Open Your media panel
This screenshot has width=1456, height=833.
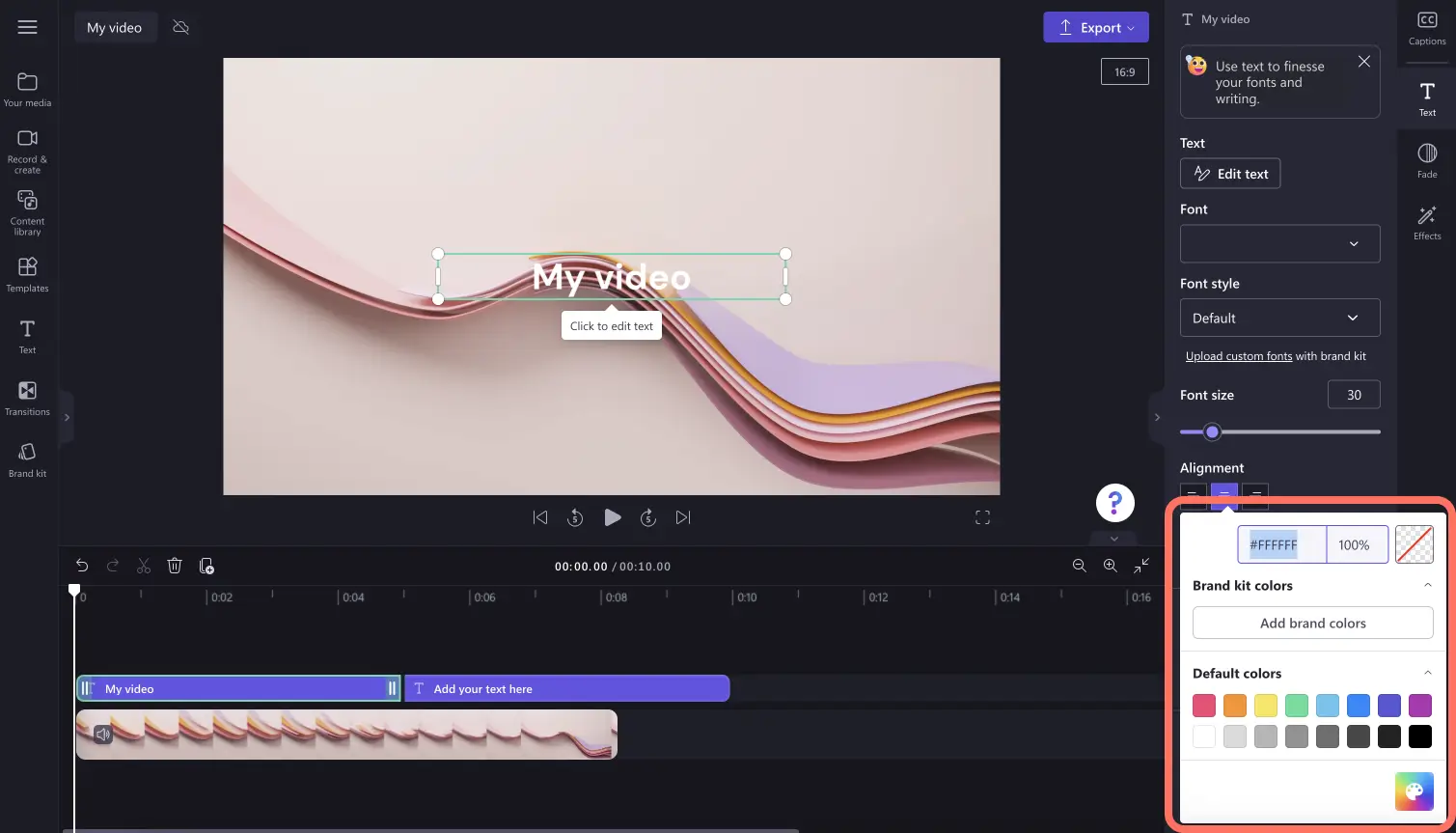coord(27,90)
